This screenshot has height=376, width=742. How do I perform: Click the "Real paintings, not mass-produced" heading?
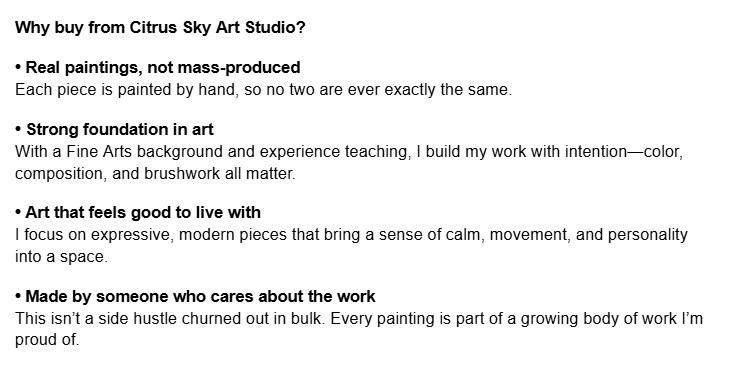point(163,67)
